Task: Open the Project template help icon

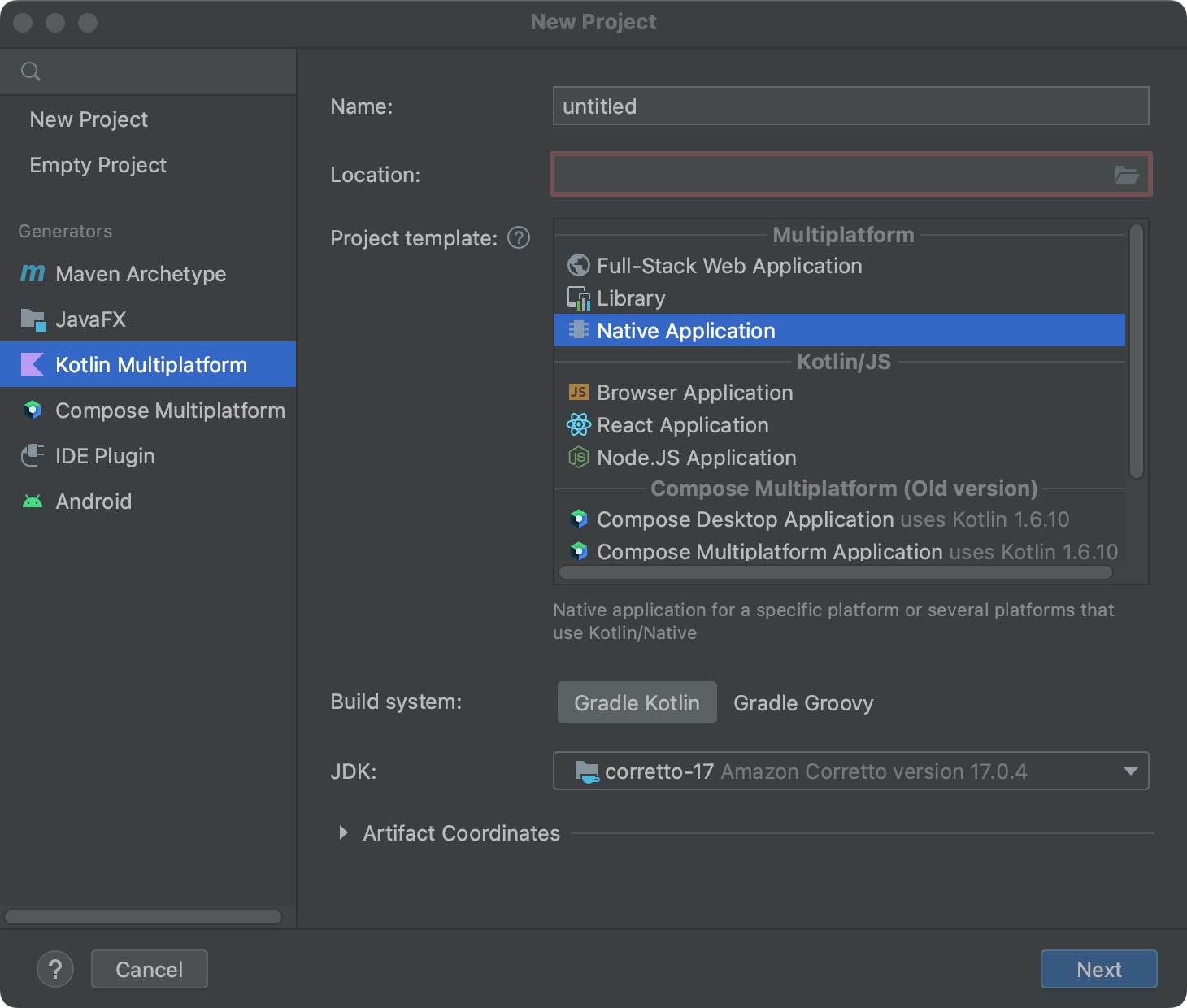Action: (x=519, y=238)
